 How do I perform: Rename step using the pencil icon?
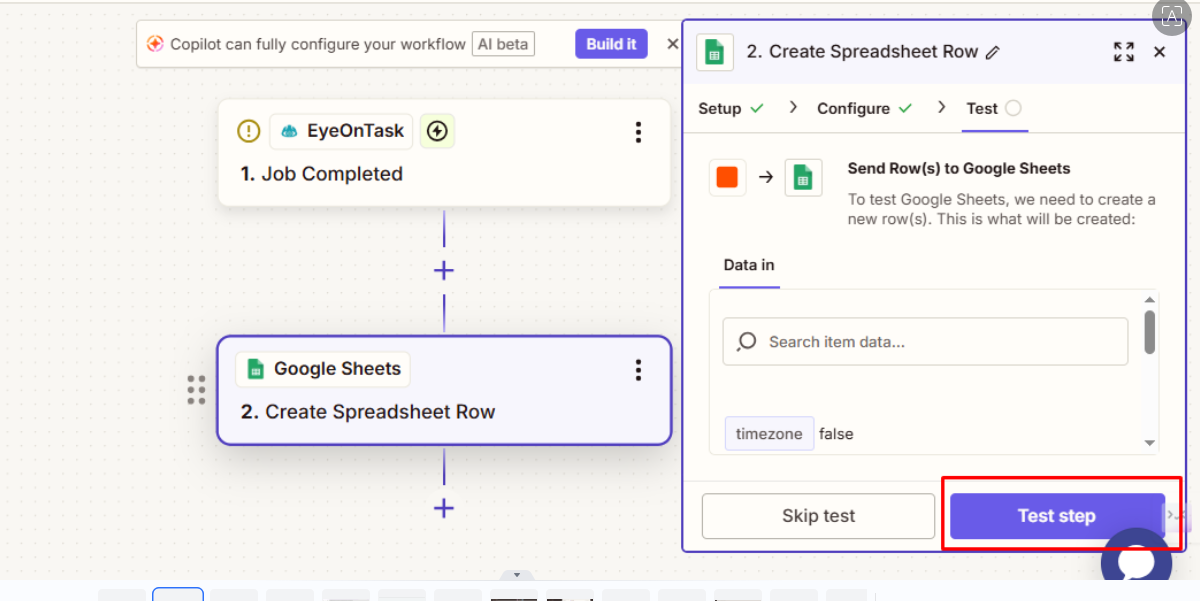click(x=992, y=53)
